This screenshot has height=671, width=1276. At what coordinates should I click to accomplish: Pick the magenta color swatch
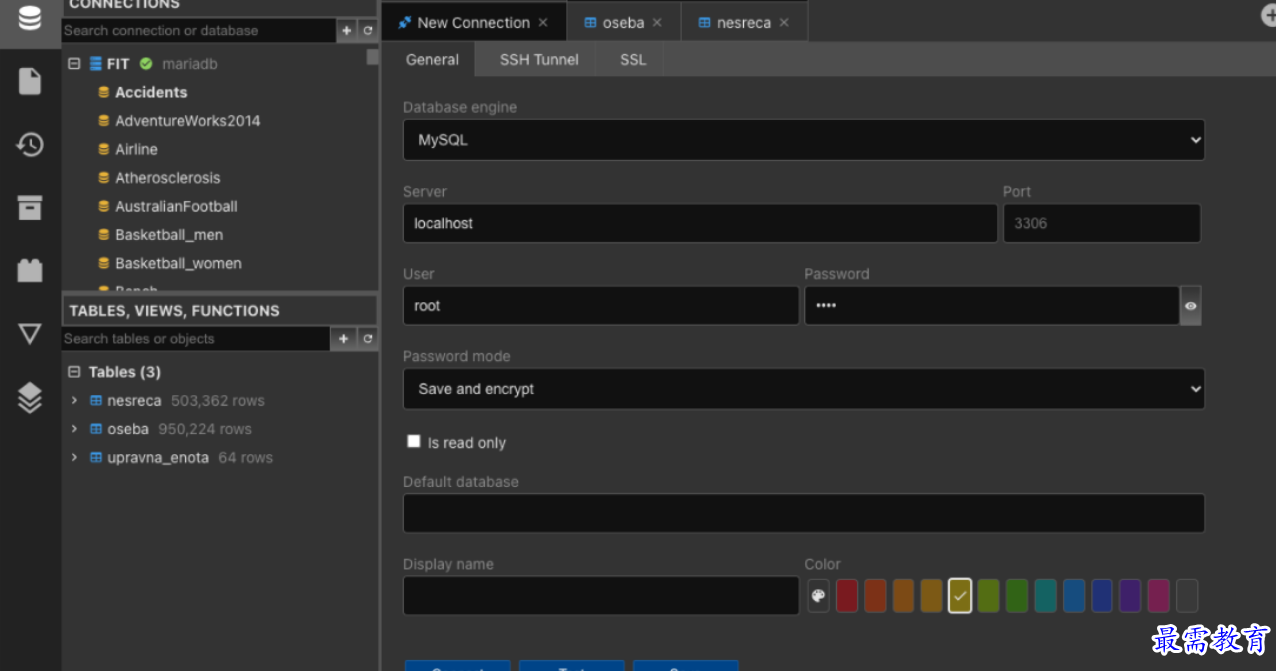coord(1158,596)
